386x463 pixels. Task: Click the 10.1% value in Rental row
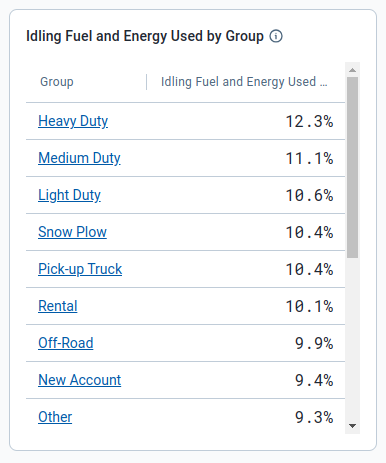tap(309, 306)
